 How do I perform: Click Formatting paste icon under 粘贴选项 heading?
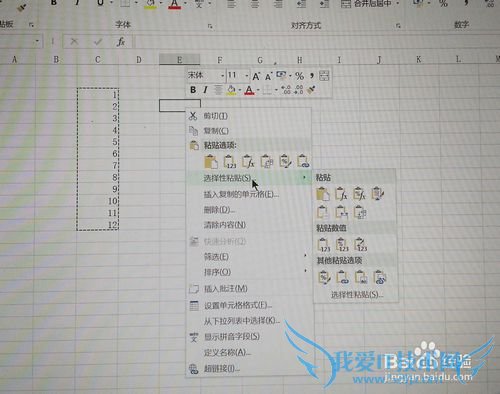pyautogui.click(x=285, y=162)
